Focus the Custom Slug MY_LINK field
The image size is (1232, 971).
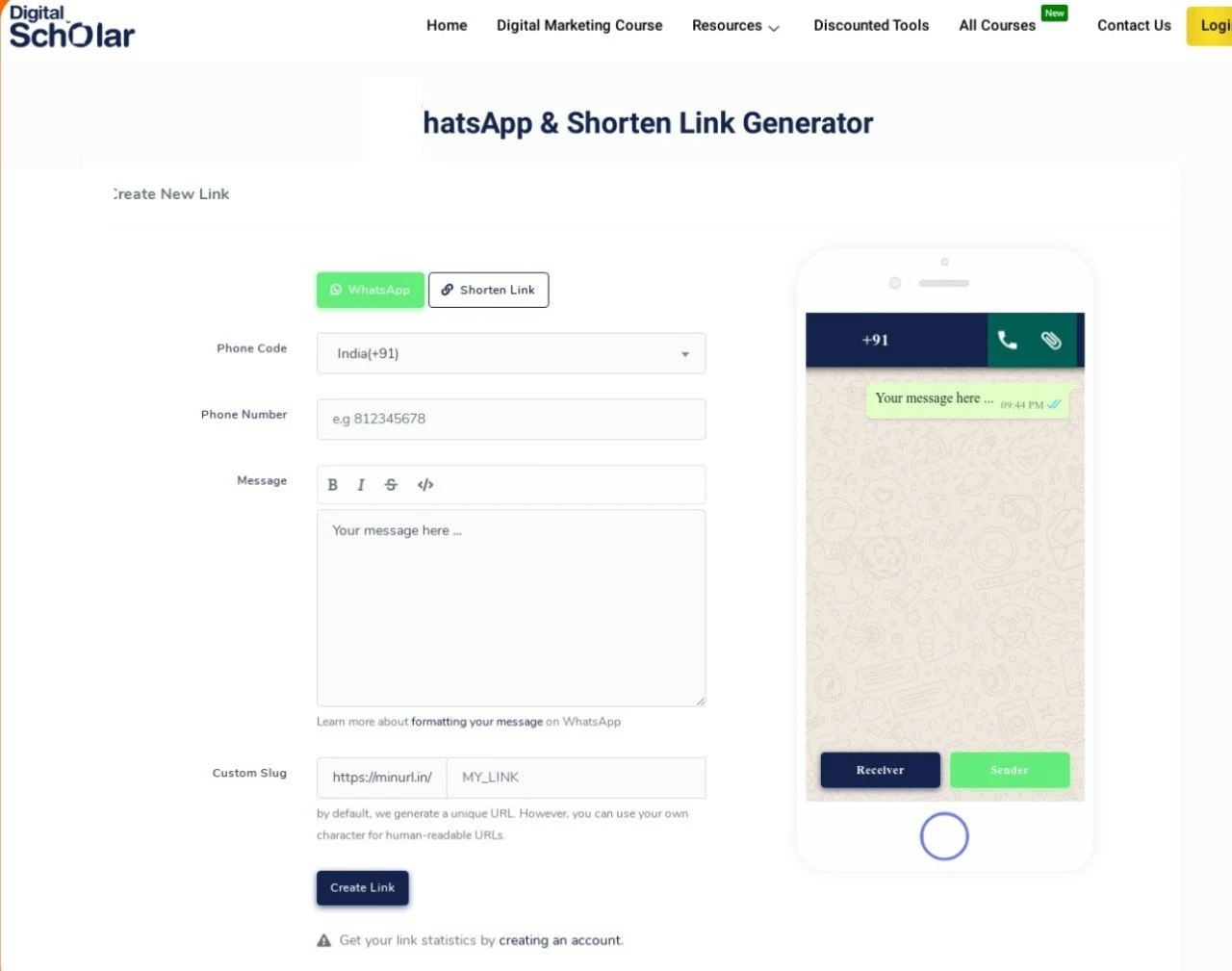point(576,778)
